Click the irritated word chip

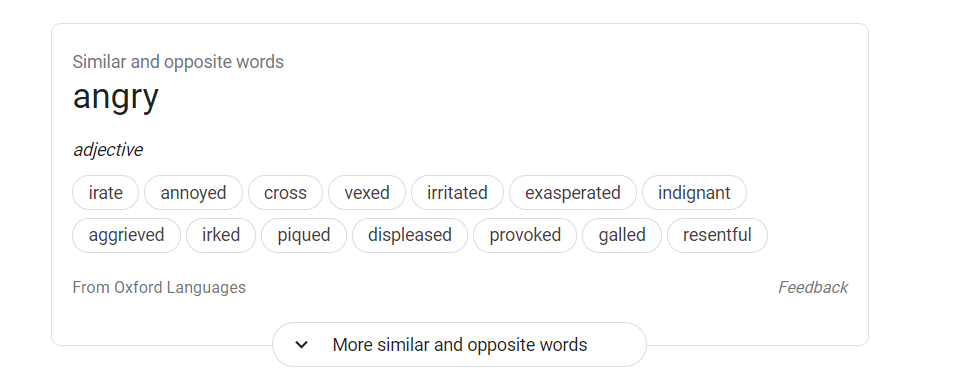coord(458,192)
